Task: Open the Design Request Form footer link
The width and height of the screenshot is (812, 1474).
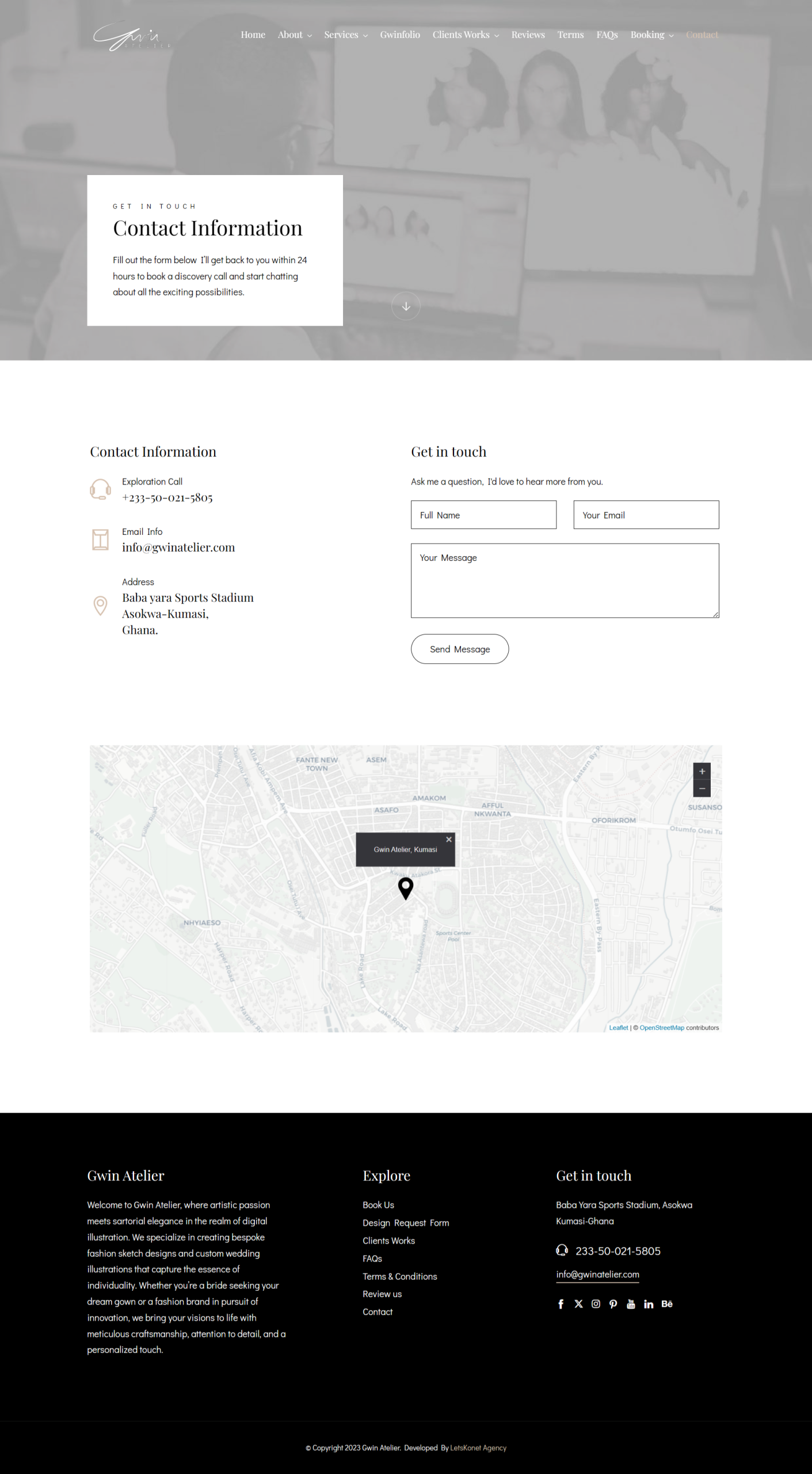Action: 406,1223
